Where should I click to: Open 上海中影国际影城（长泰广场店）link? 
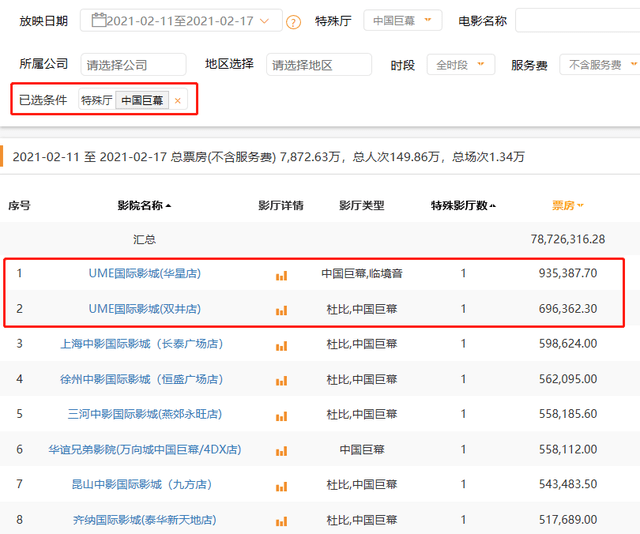pyautogui.click(x=142, y=344)
